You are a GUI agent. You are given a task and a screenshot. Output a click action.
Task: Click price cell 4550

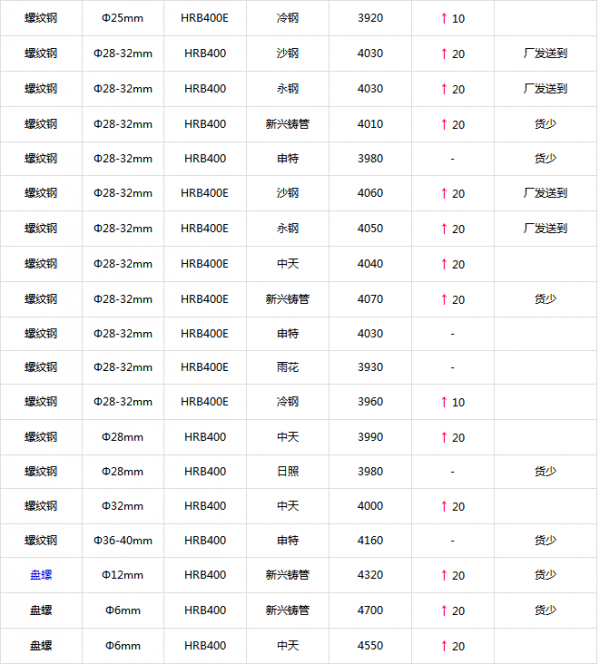370,646
